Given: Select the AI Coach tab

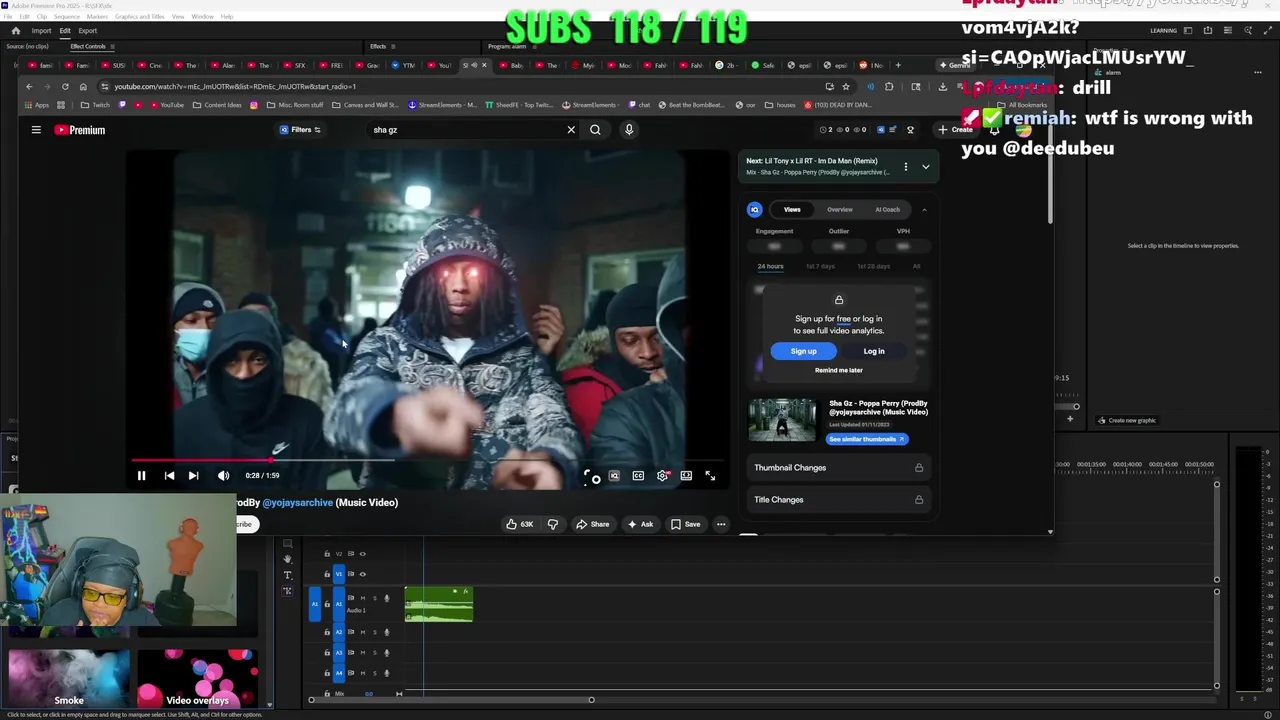Looking at the screenshot, I should coord(887,210).
